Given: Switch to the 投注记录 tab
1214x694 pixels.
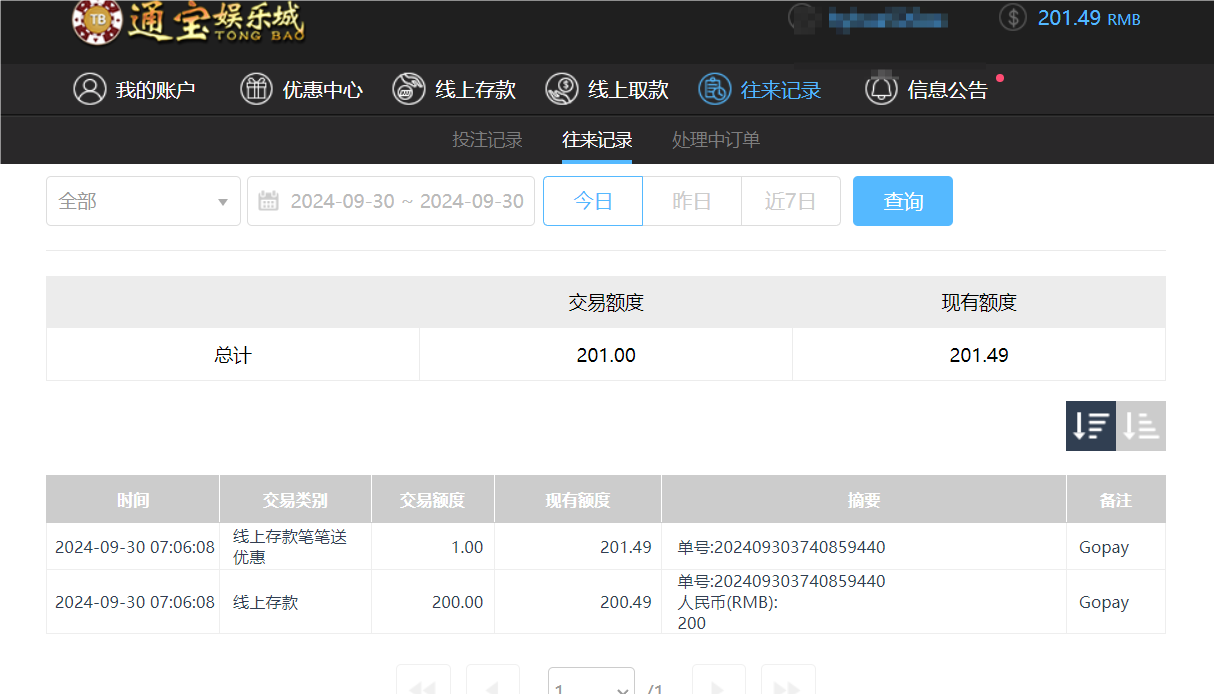Looking at the screenshot, I should pyautogui.click(x=488, y=140).
